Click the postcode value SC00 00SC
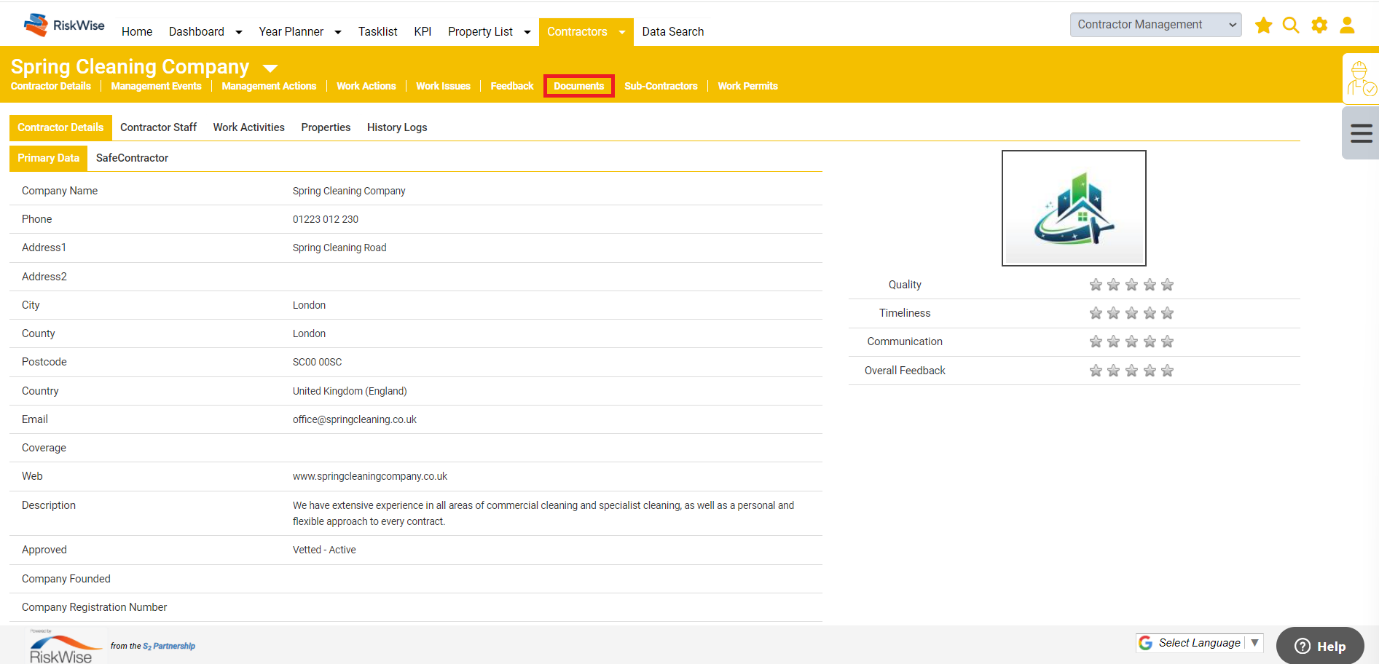The image size is (1379, 664). [x=317, y=362]
